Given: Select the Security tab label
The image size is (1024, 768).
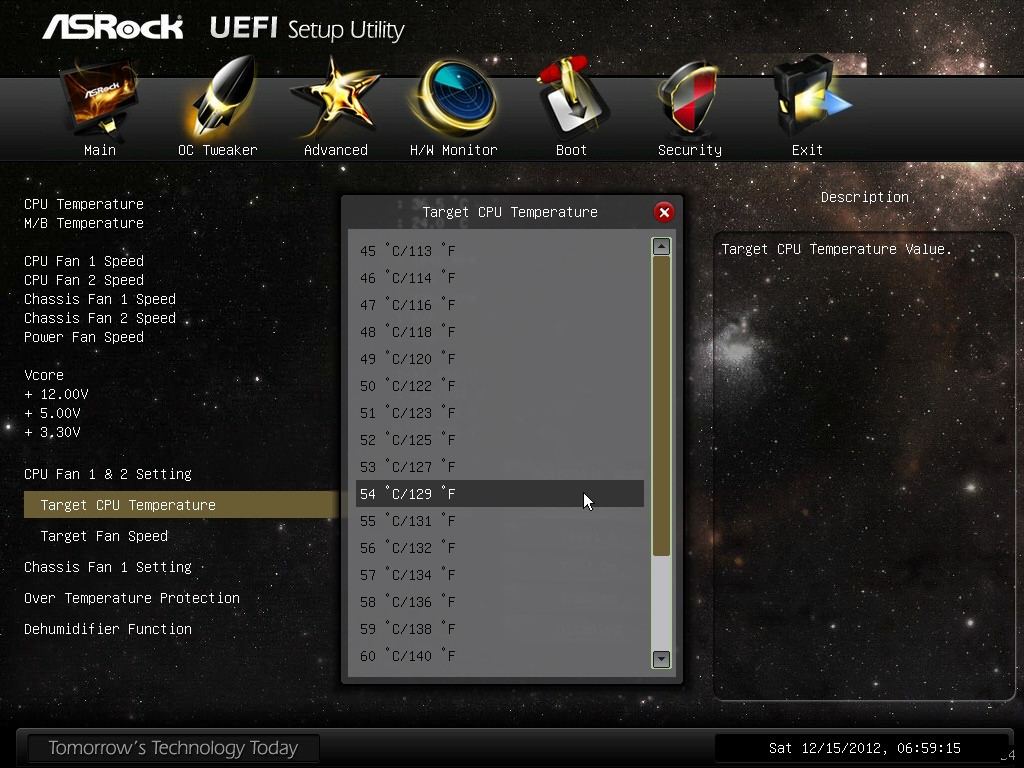Looking at the screenshot, I should [690, 150].
